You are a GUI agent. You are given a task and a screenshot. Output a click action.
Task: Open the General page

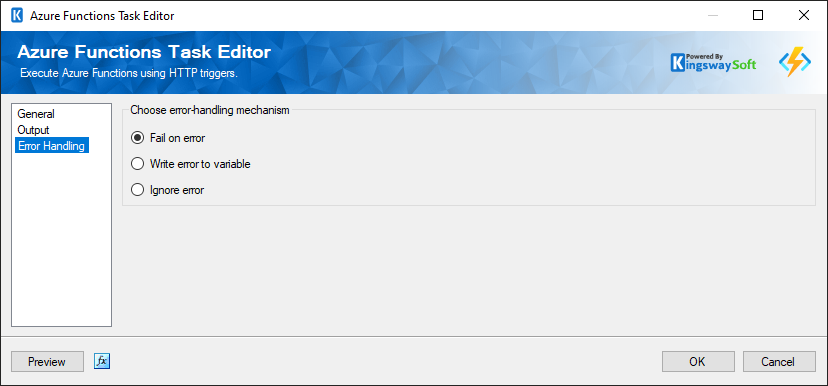tap(36, 114)
